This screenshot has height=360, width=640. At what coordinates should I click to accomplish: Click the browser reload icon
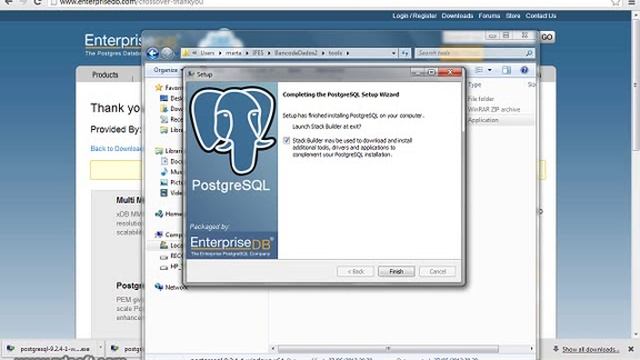tap(37, 2)
